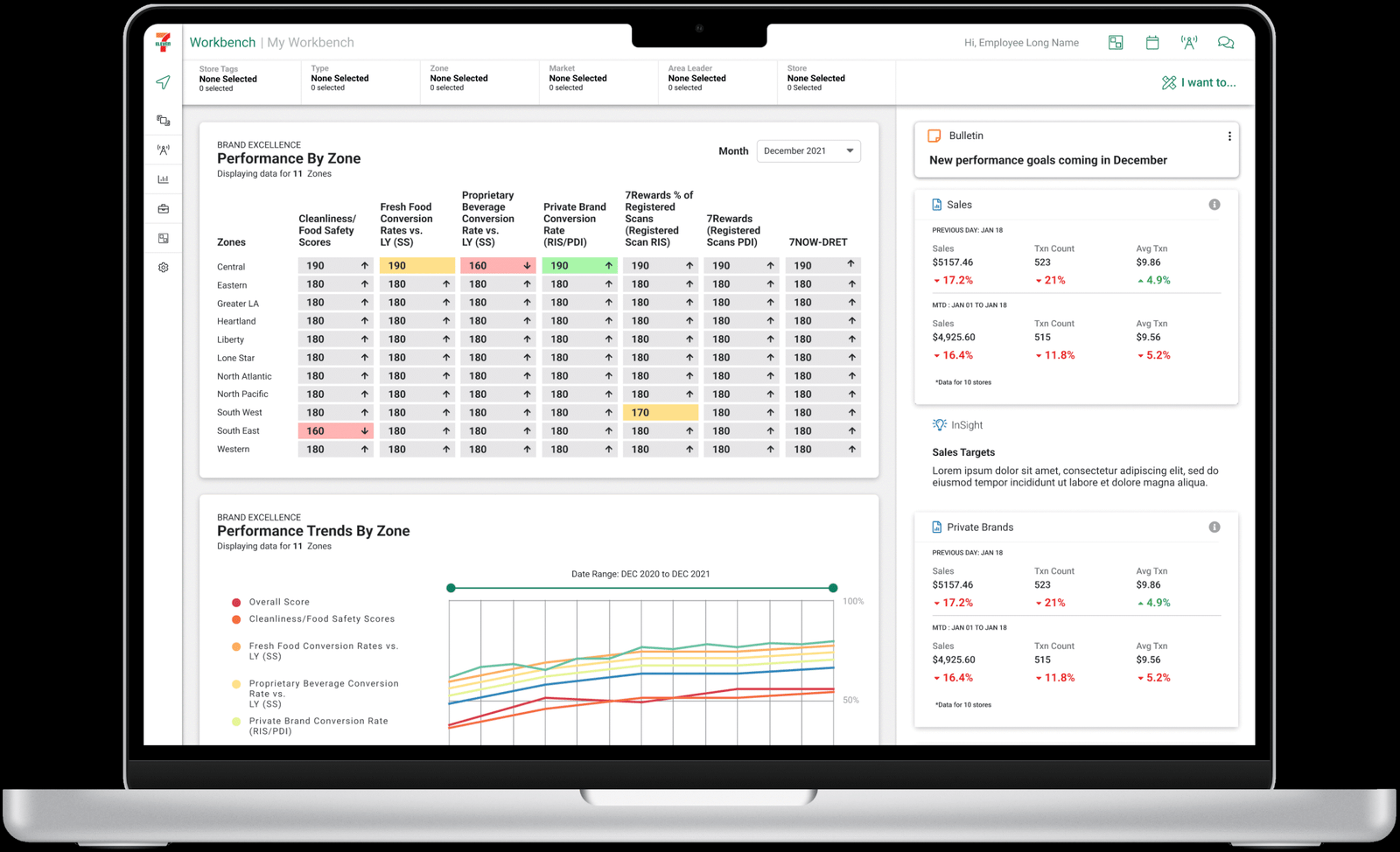
Task: Open the broadcast icon in the left sidebar
Action: 163,150
